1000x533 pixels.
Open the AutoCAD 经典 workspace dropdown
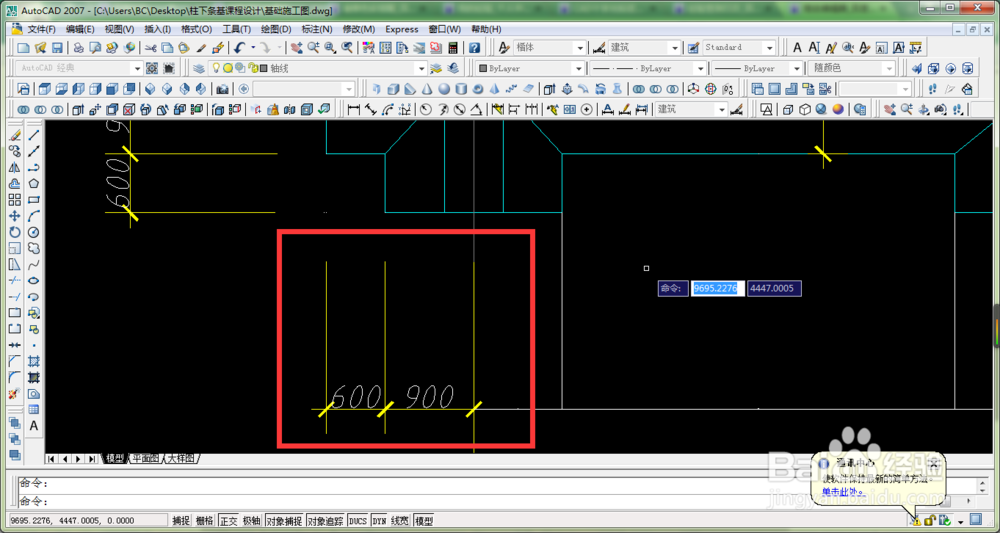(137, 68)
